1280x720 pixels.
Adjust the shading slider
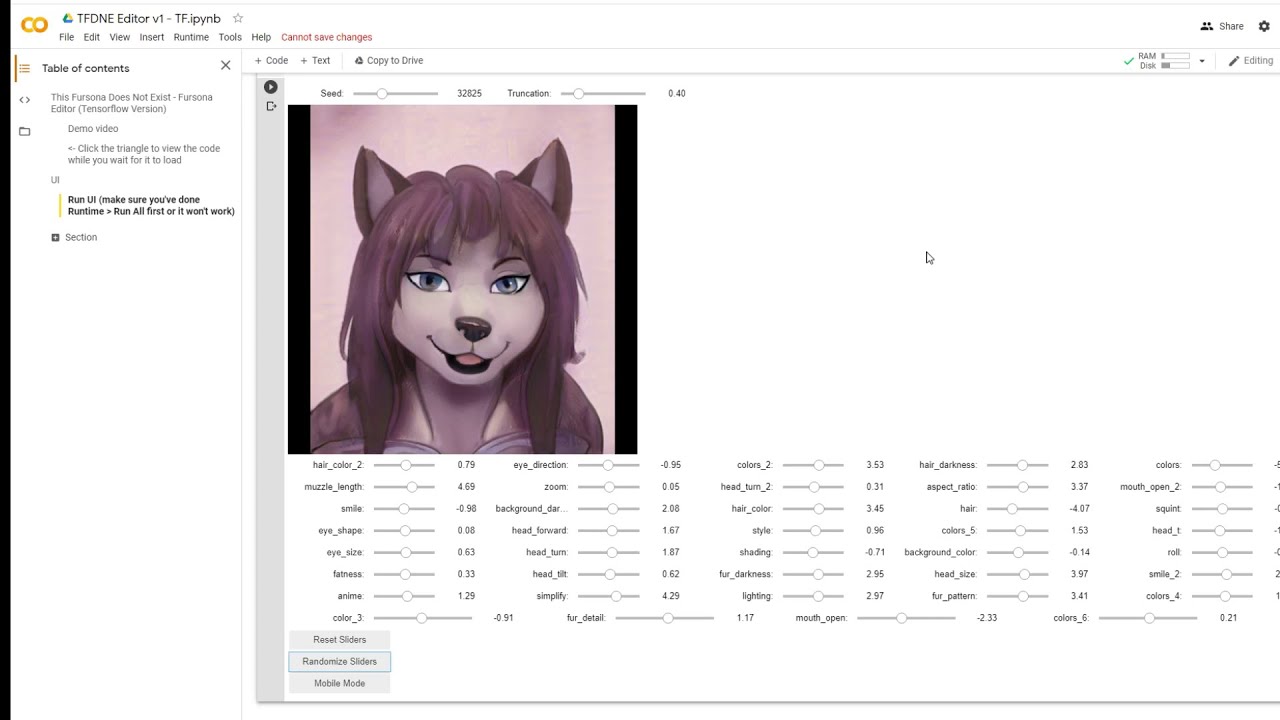pyautogui.click(x=813, y=553)
